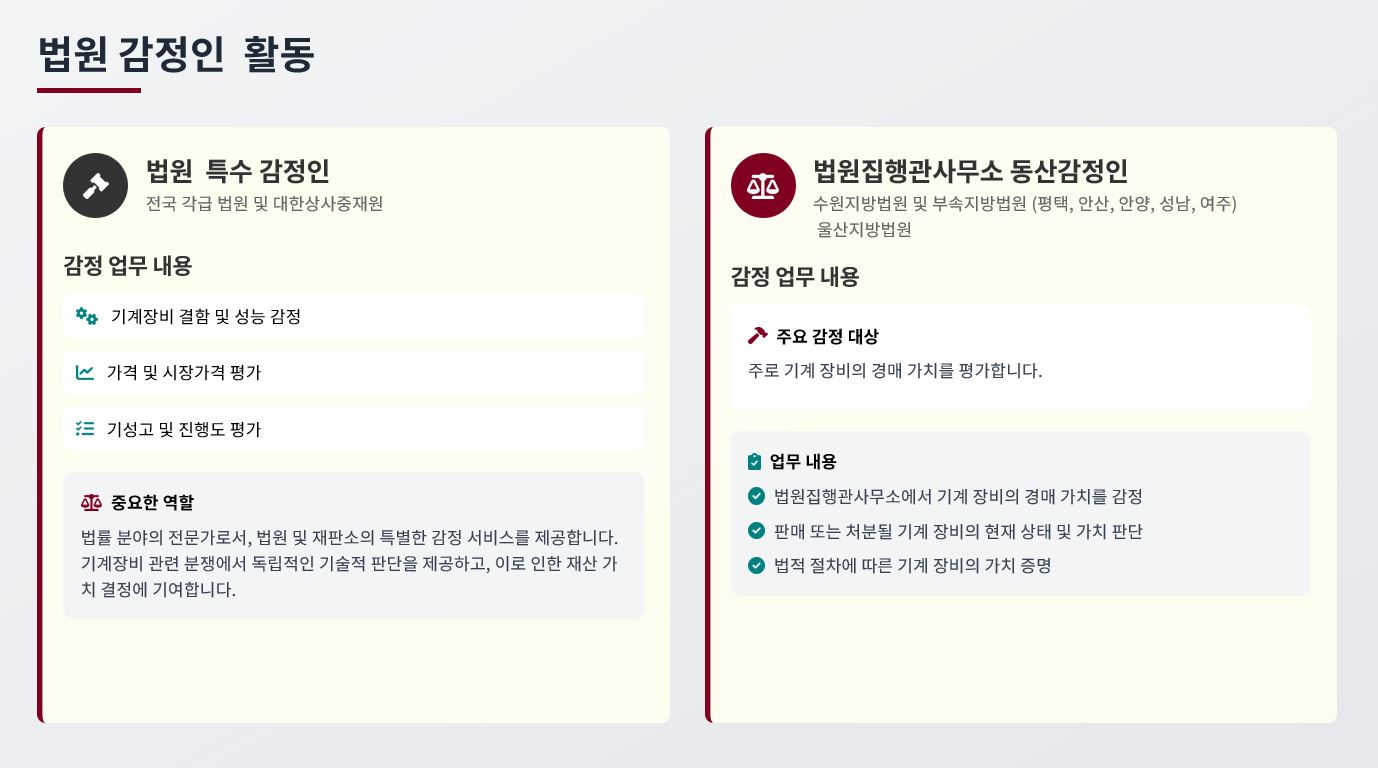Click the small scale icon beside 중요한 역할
Viewport: 1378px width, 768px height.
coord(91,502)
